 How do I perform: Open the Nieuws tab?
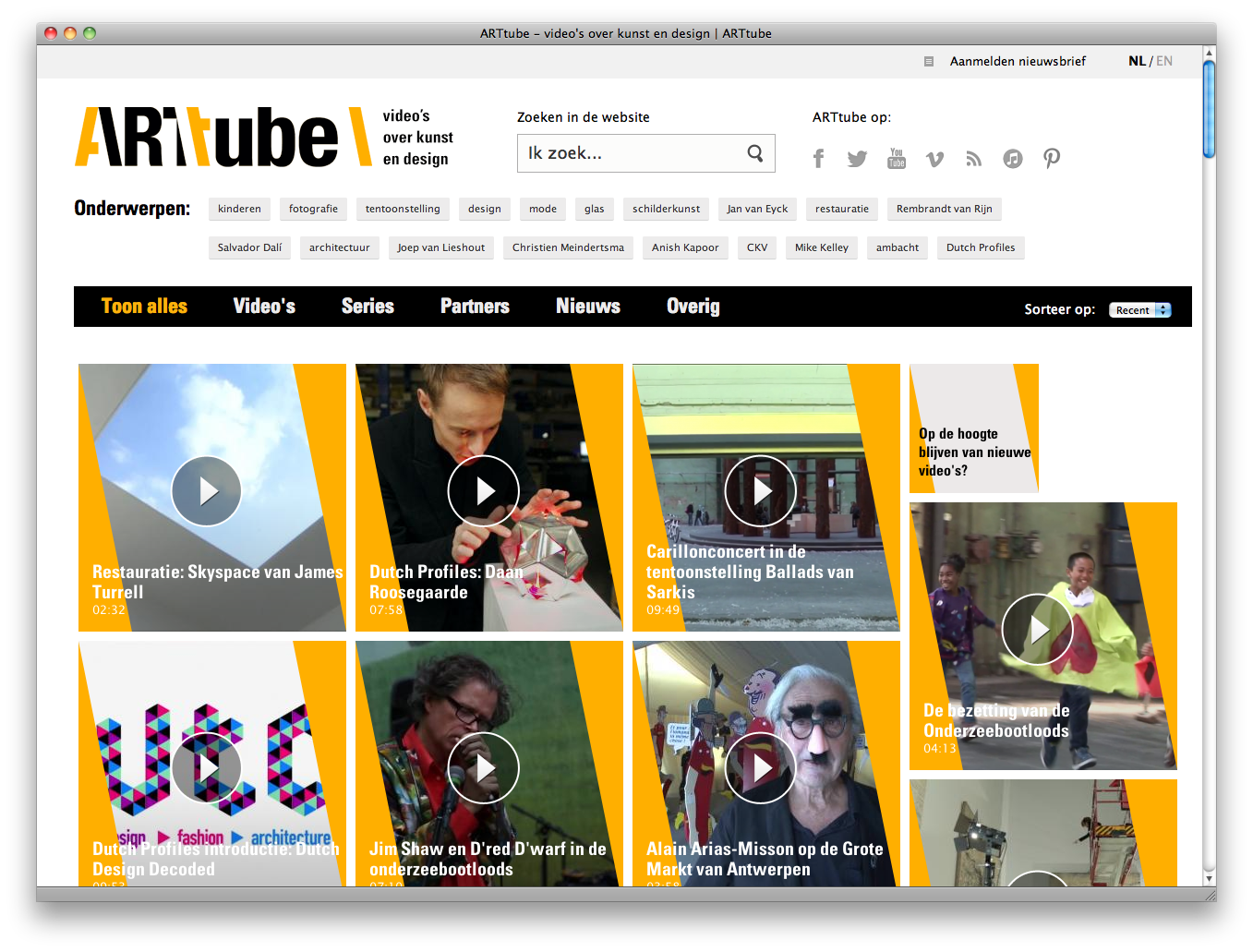click(588, 307)
